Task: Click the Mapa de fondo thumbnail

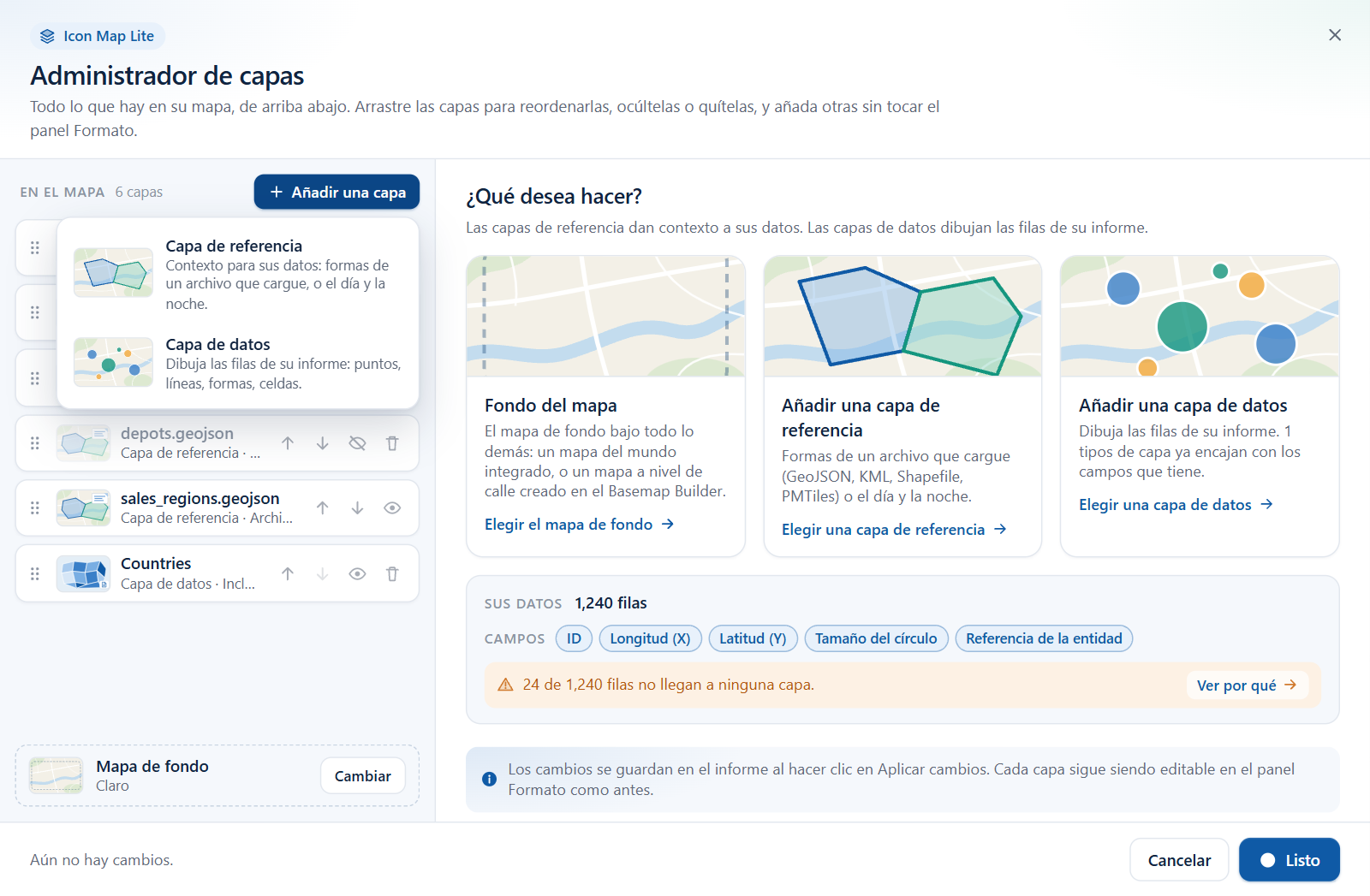Action: click(57, 776)
